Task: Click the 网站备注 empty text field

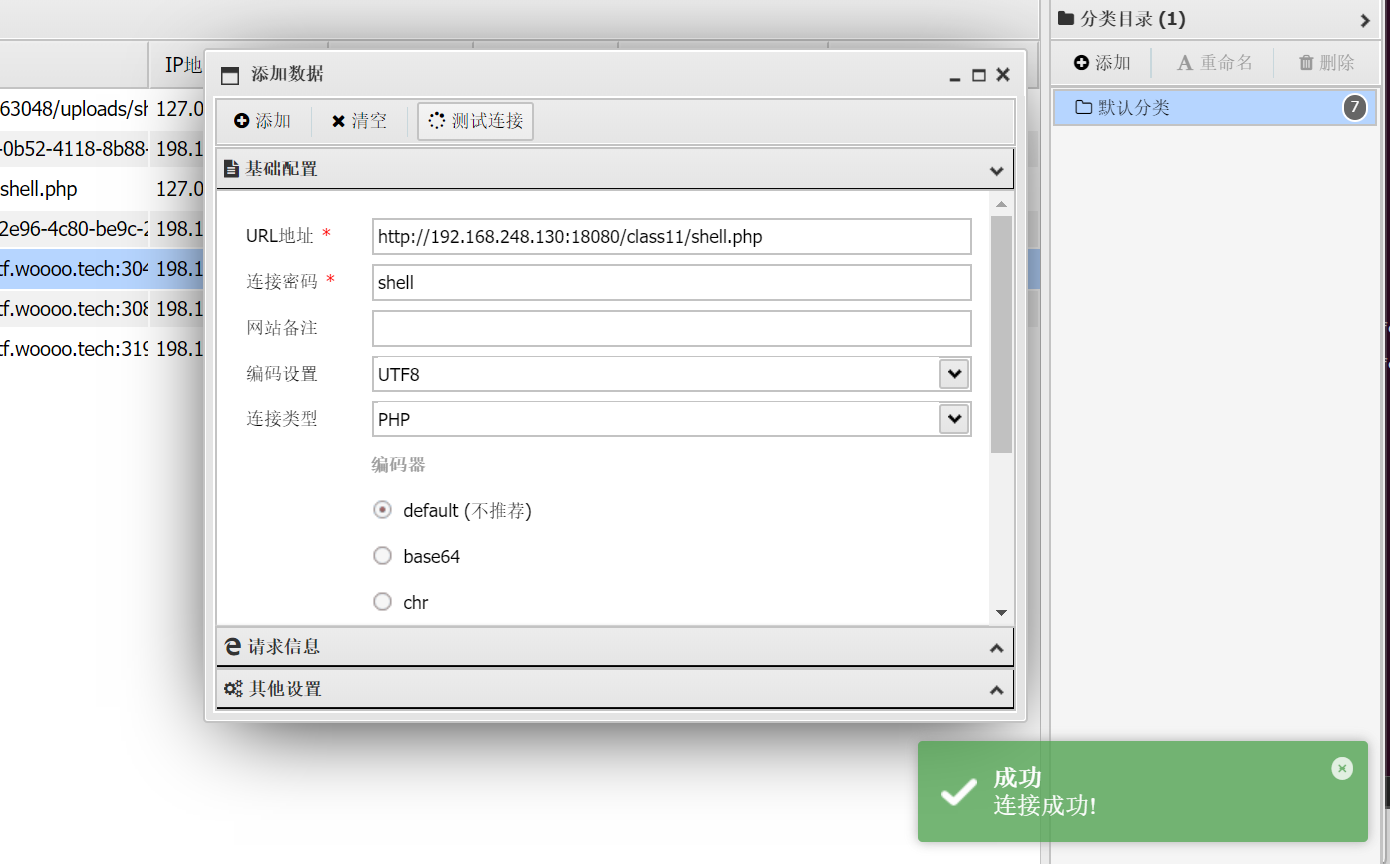Action: (x=670, y=328)
